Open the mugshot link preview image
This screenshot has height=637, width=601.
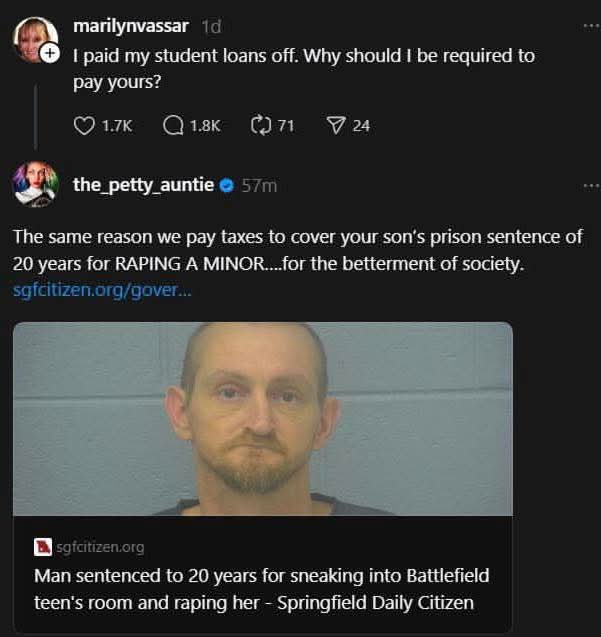263,419
